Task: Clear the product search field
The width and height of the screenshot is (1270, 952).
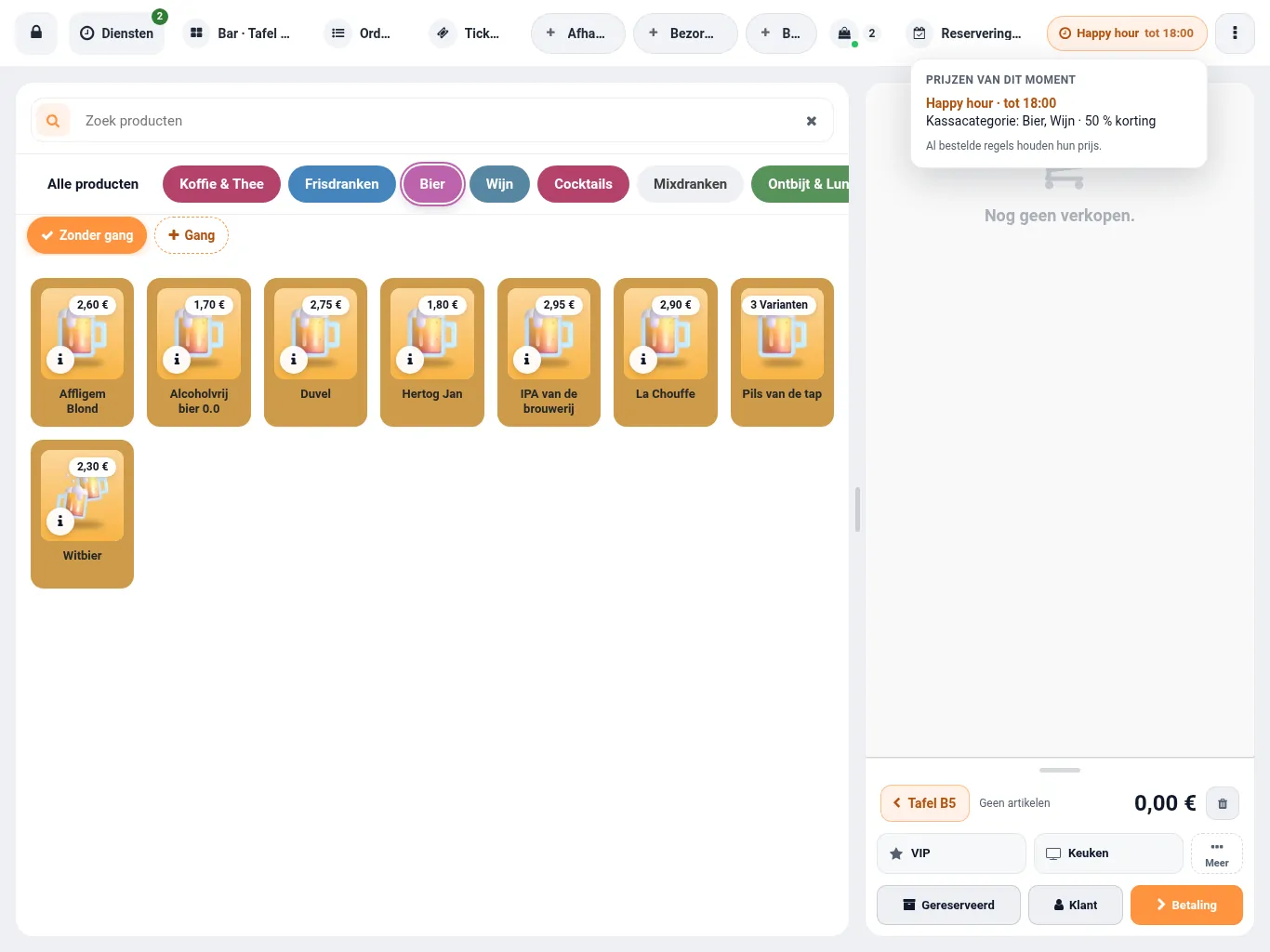Action: pyautogui.click(x=812, y=121)
